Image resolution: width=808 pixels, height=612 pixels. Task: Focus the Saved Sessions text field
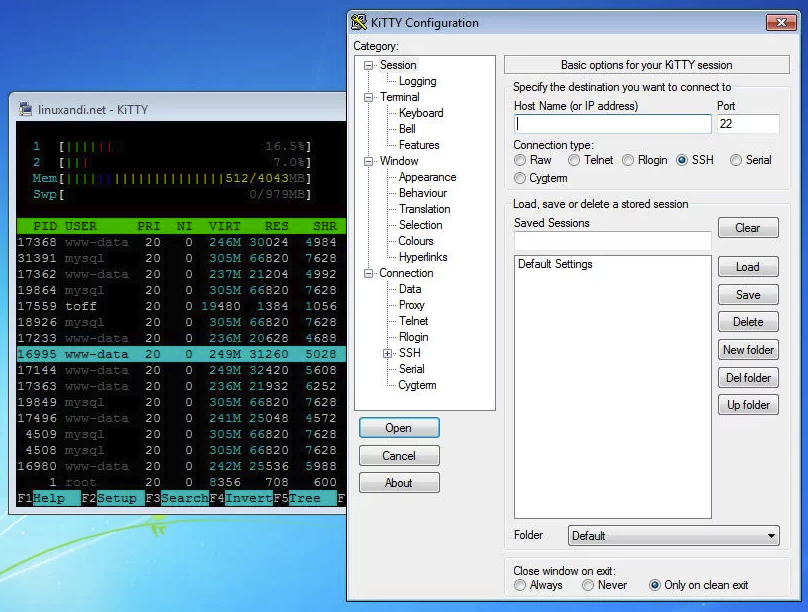(613, 241)
